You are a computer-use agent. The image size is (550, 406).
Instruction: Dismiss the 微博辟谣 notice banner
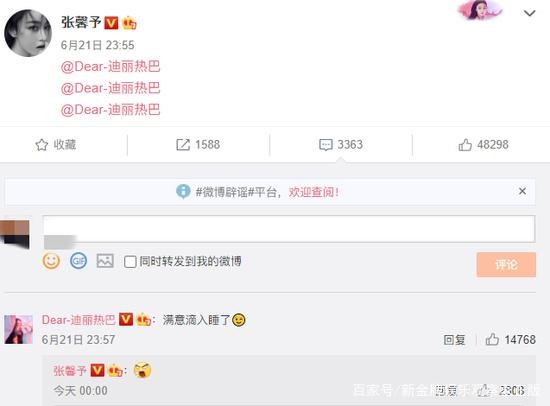point(522,191)
